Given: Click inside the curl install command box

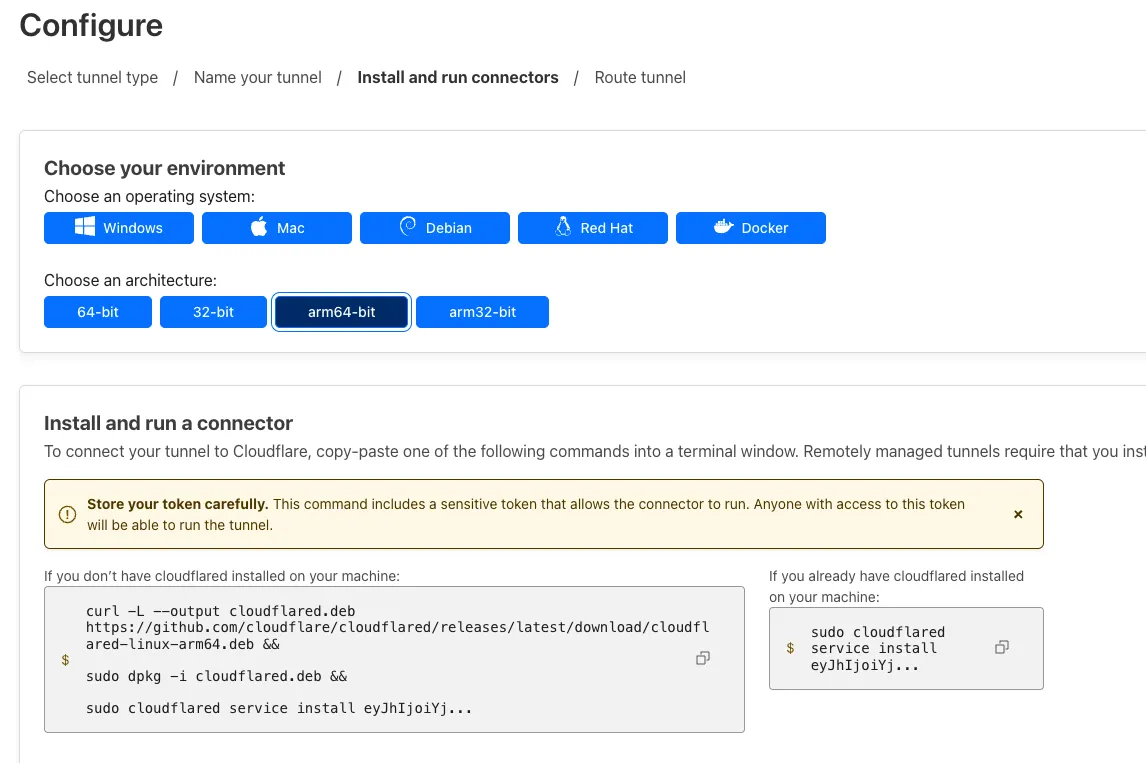Looking at the screenshot, I should pos(394,659).
